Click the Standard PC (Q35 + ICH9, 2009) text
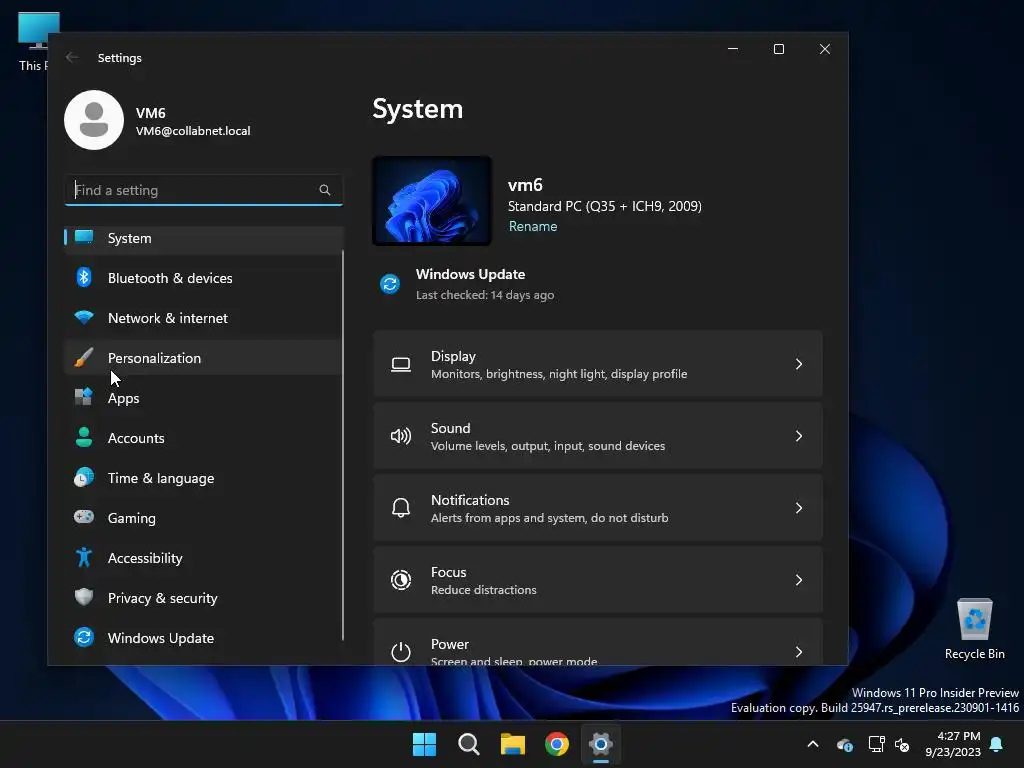The image size is (1024, 768). [605, 206]
